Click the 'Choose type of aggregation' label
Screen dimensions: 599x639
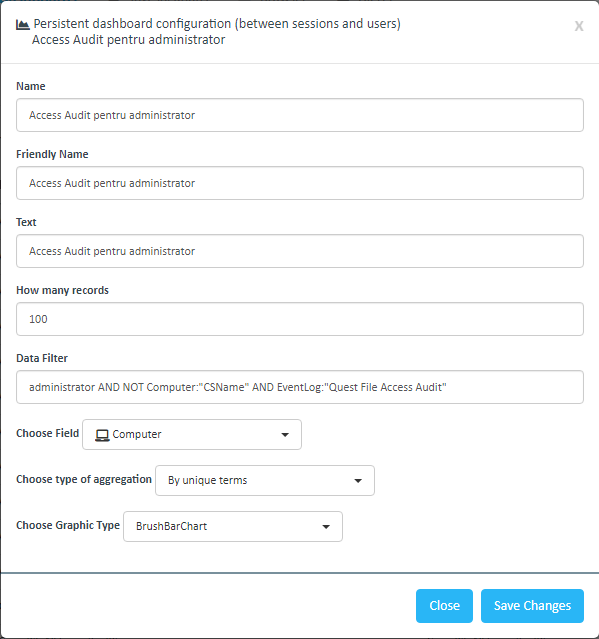click(x=84, y=479)
